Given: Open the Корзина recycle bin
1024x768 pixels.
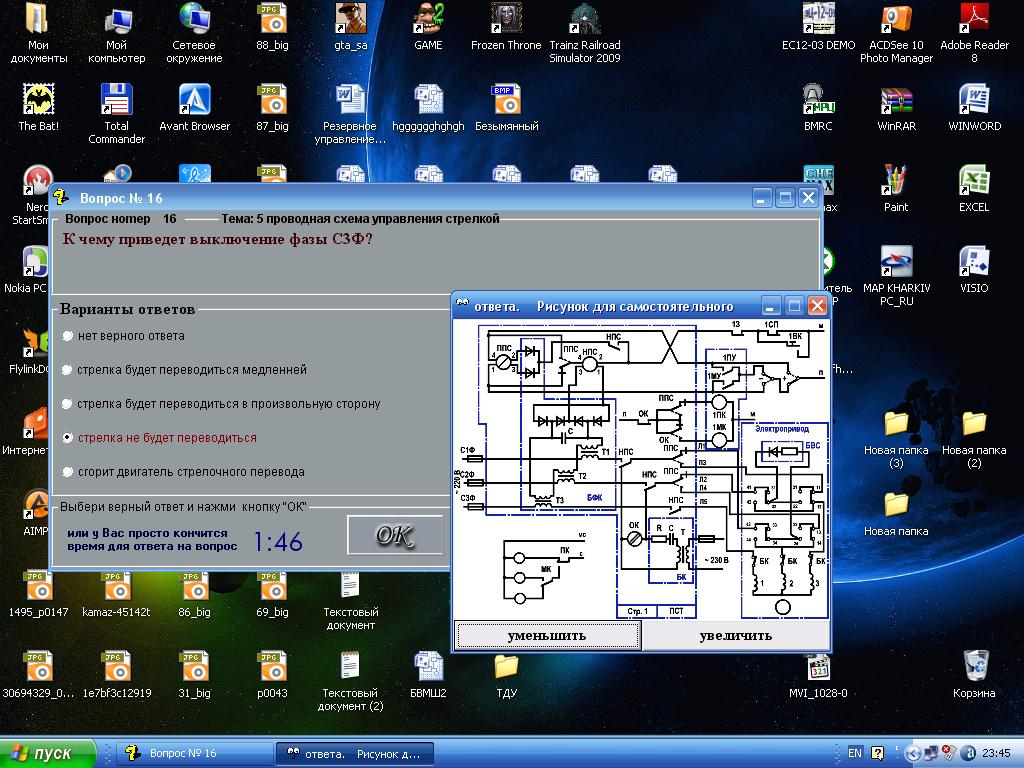Looking at the screenshot, I should click(974, 667).
